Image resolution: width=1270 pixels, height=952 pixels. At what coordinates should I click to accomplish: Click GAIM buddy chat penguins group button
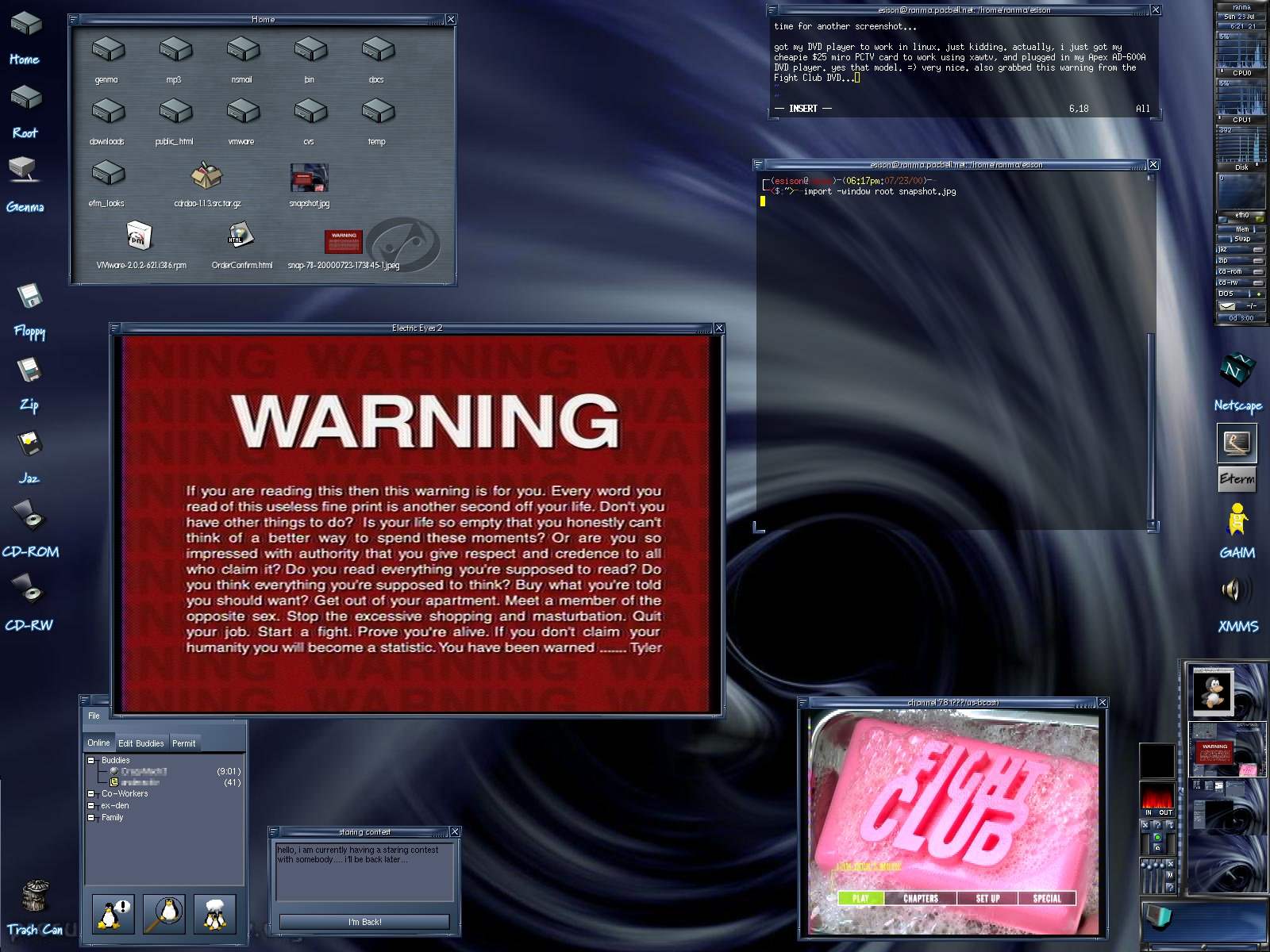coord(215,914)
